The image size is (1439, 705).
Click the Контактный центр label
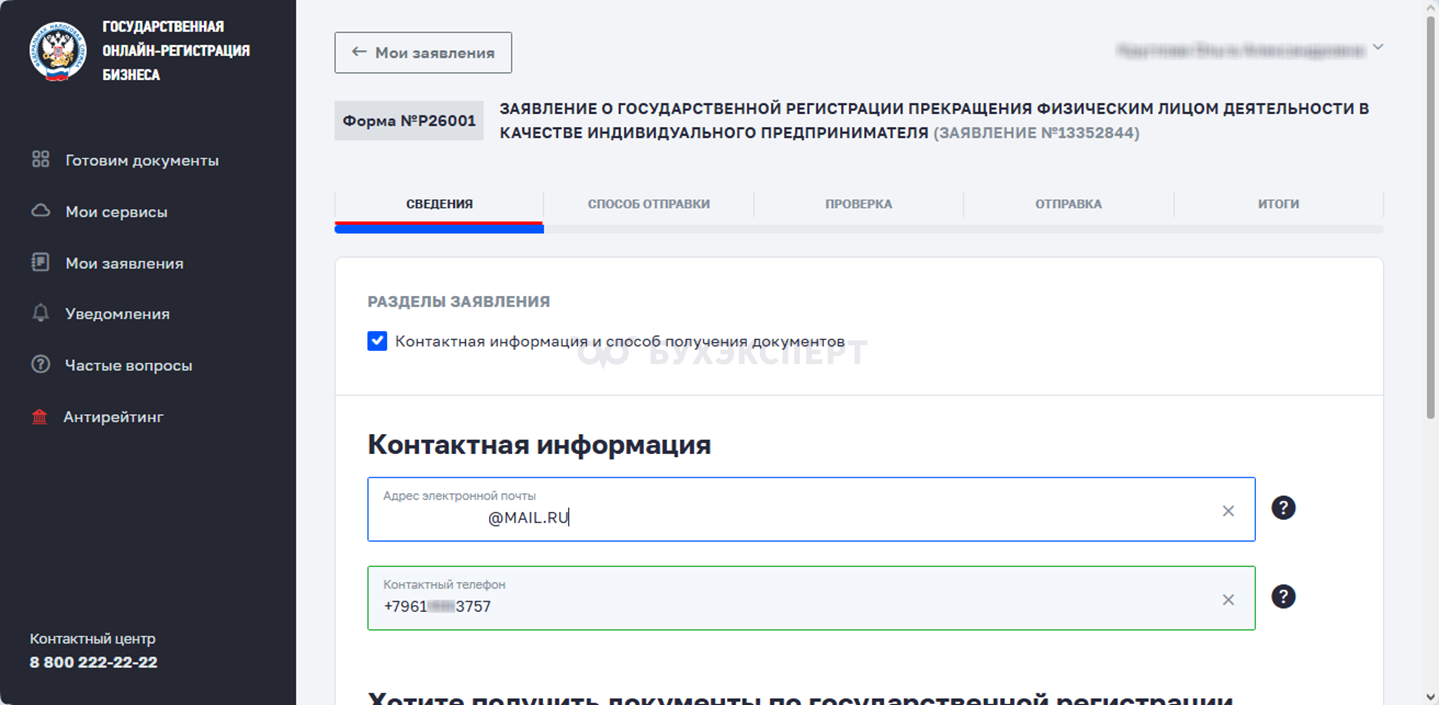pyautogui.click(x=93, y=639)
